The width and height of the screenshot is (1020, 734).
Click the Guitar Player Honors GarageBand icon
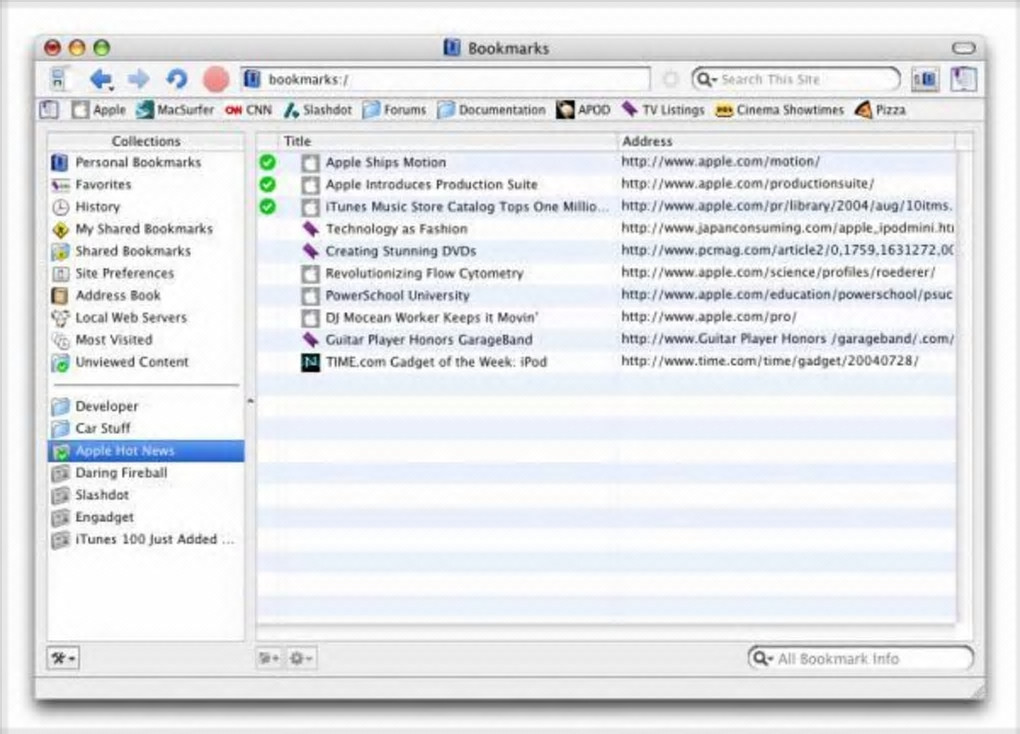tap(310, 340)
